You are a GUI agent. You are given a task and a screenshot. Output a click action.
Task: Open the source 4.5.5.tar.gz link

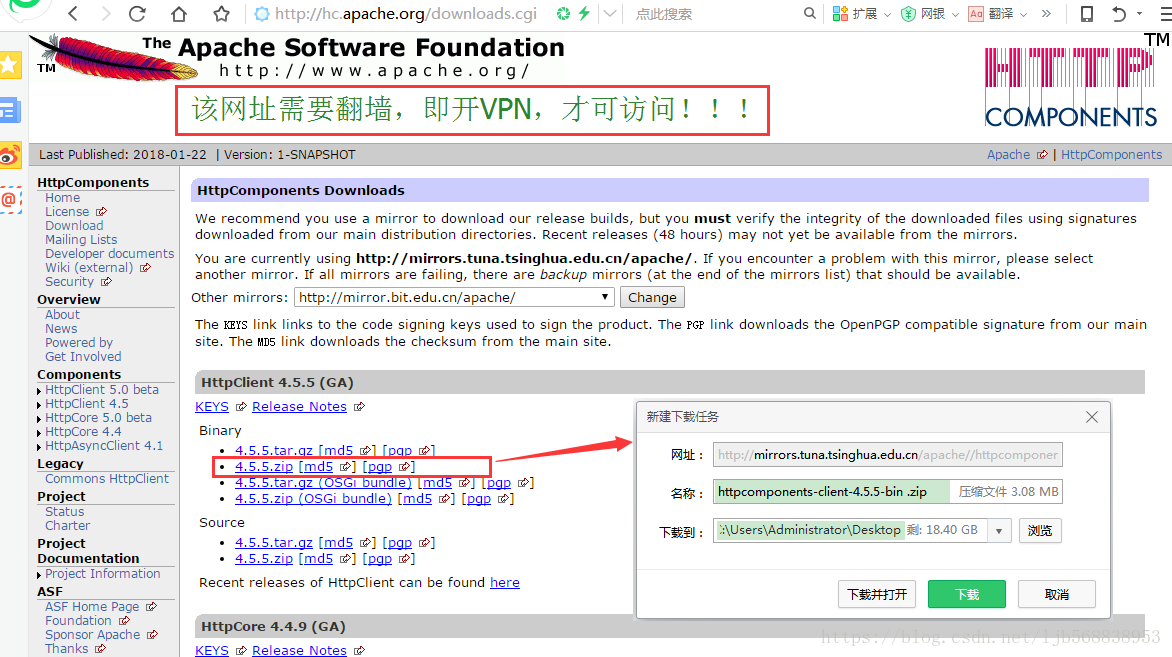coord(274,543)
